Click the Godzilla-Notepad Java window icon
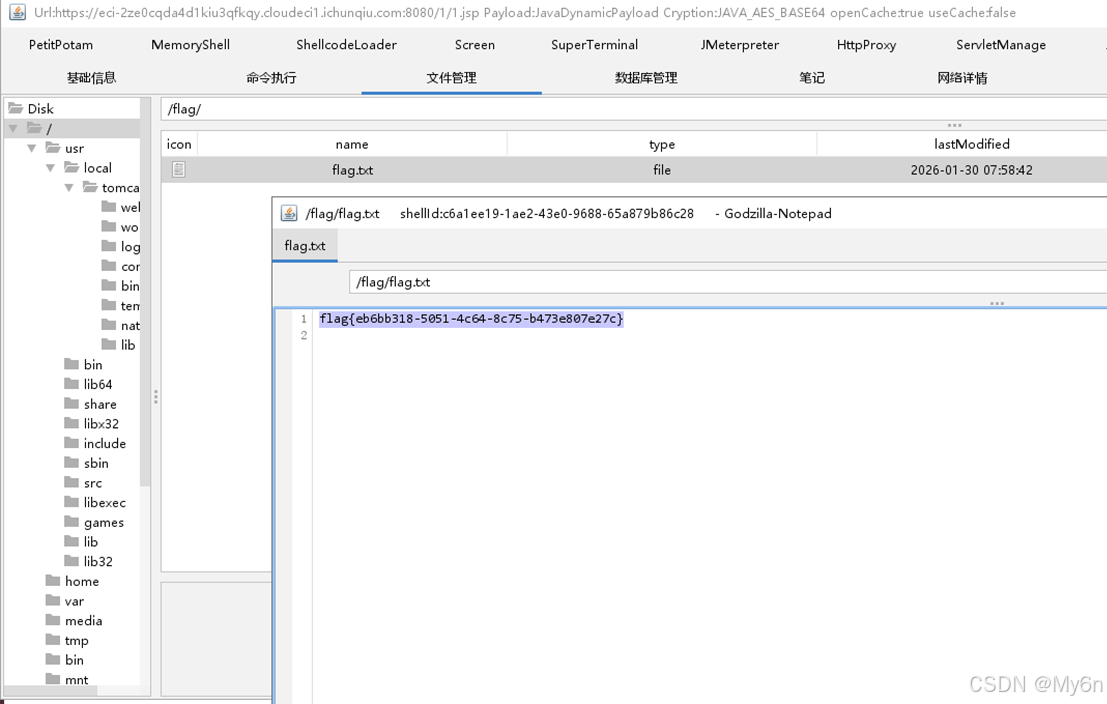Image resolution: width=1107 pixels, height=704 pixels. pos(289,213)
